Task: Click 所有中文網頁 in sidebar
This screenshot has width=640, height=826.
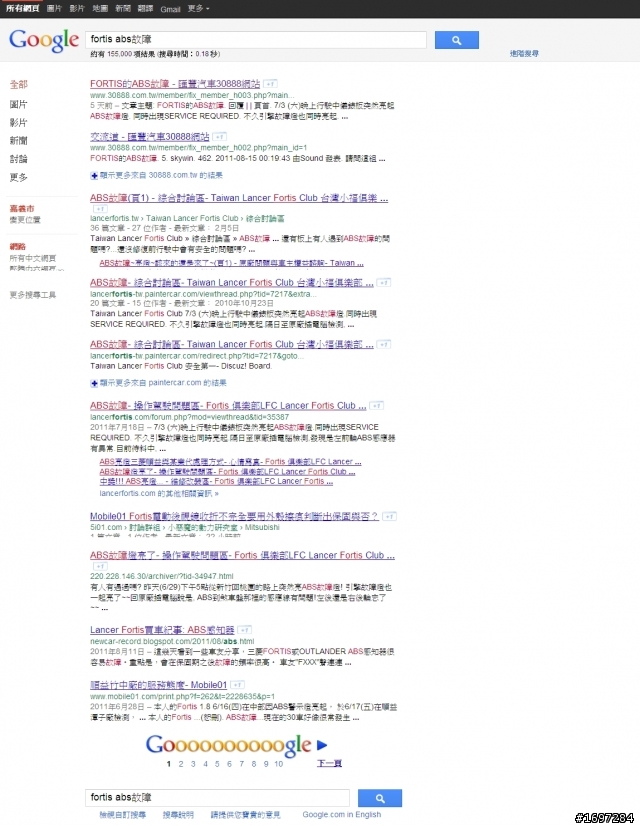Action: (33, 258)
